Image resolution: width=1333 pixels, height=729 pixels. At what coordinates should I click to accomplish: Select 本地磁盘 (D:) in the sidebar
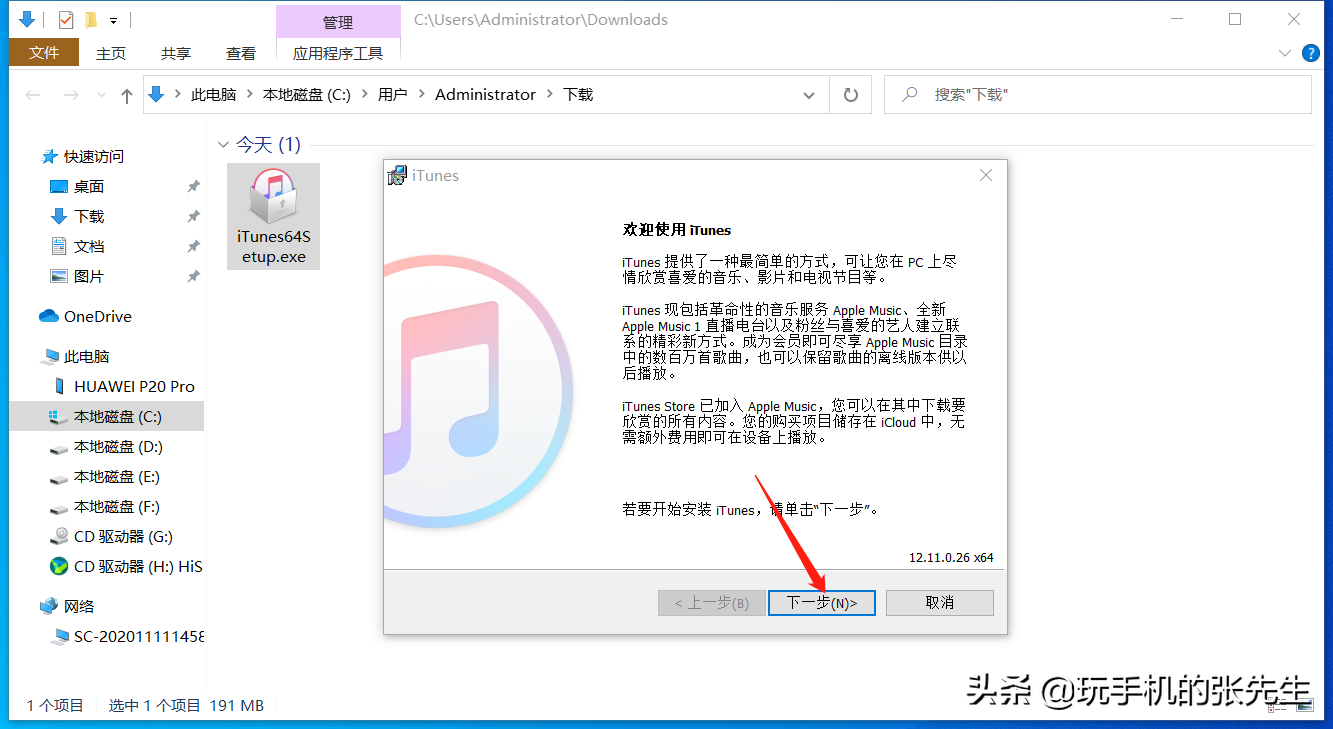[x=118, y=447]
